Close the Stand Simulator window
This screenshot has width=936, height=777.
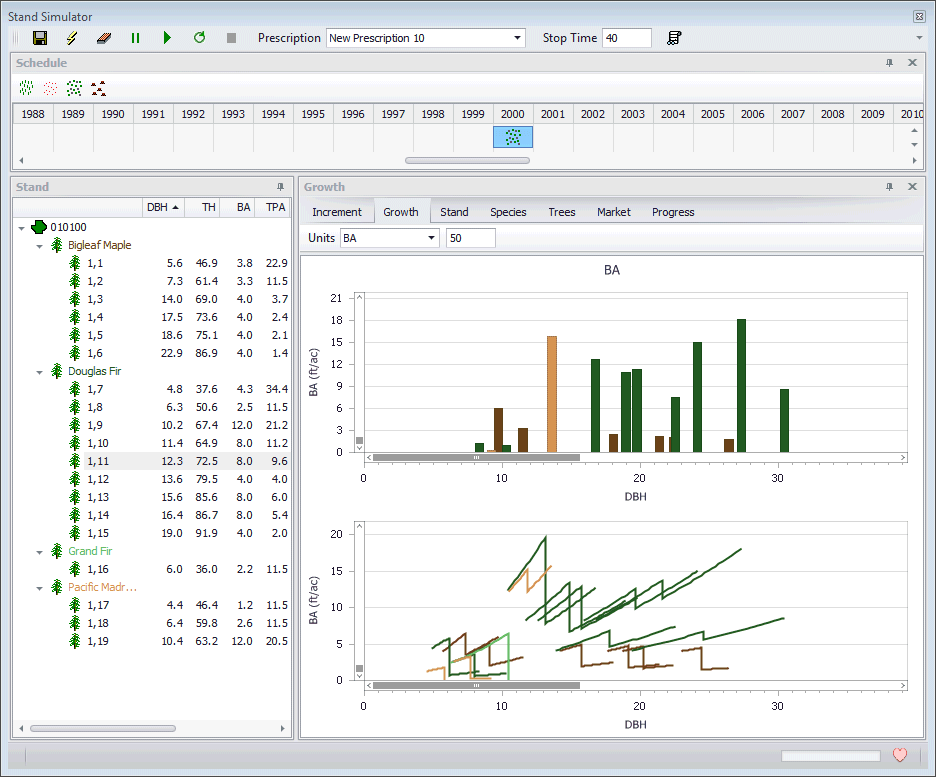click(x=919, y=17)
